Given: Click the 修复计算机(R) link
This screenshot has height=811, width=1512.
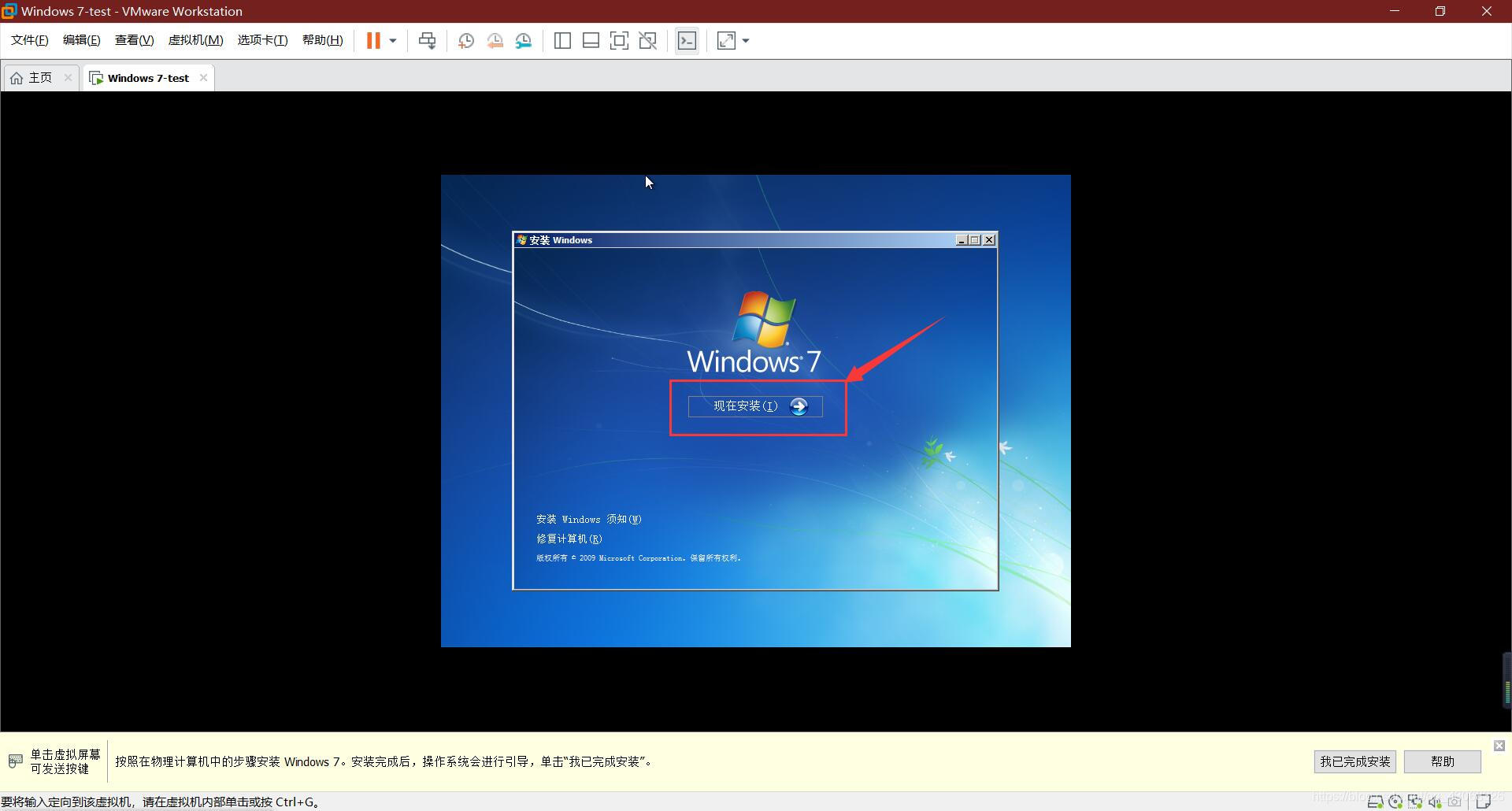Looking at the screenshot, I should [569, 539].
